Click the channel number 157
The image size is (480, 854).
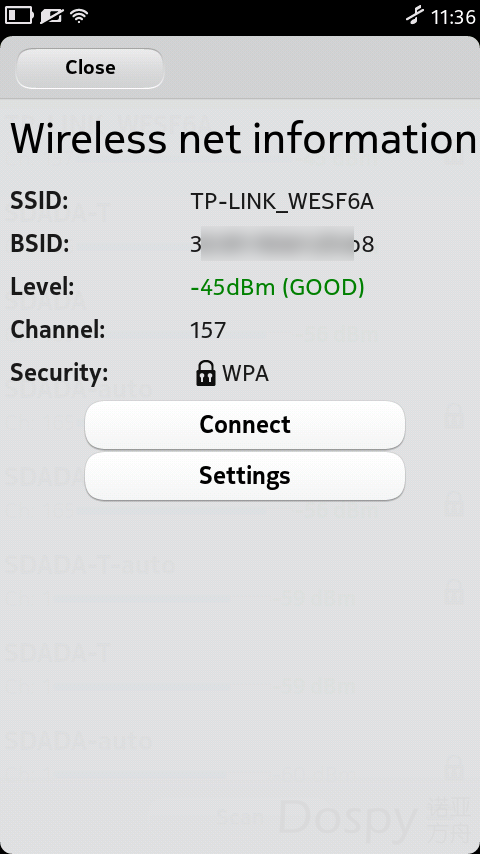pyautogui.click(x=208, y=330)
